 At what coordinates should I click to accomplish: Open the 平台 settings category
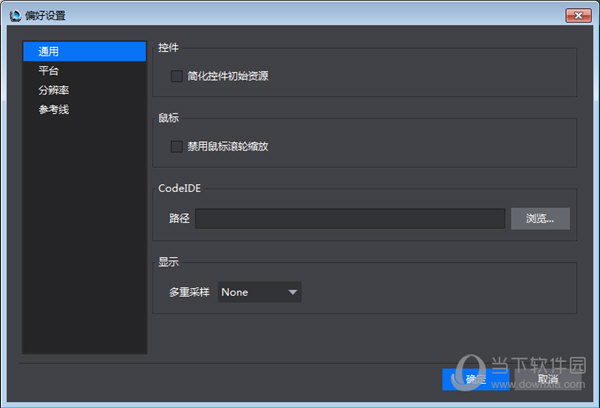(85, 71)
